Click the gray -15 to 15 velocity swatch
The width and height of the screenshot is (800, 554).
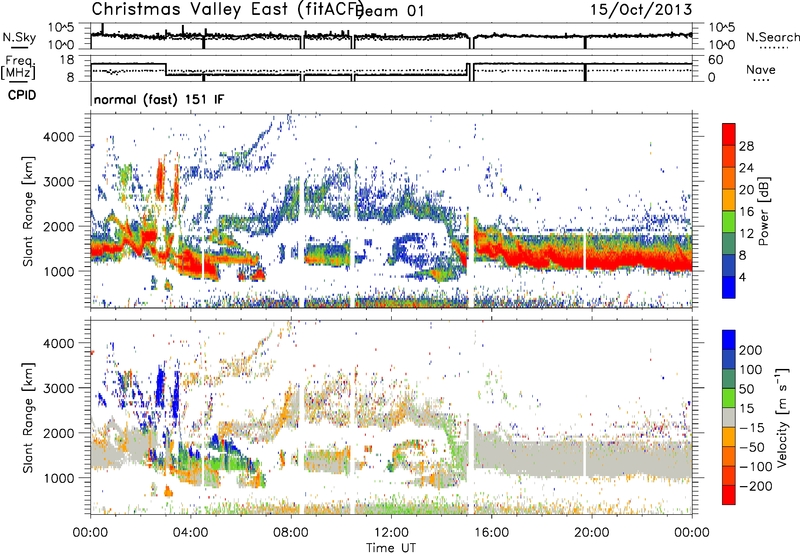729,417
